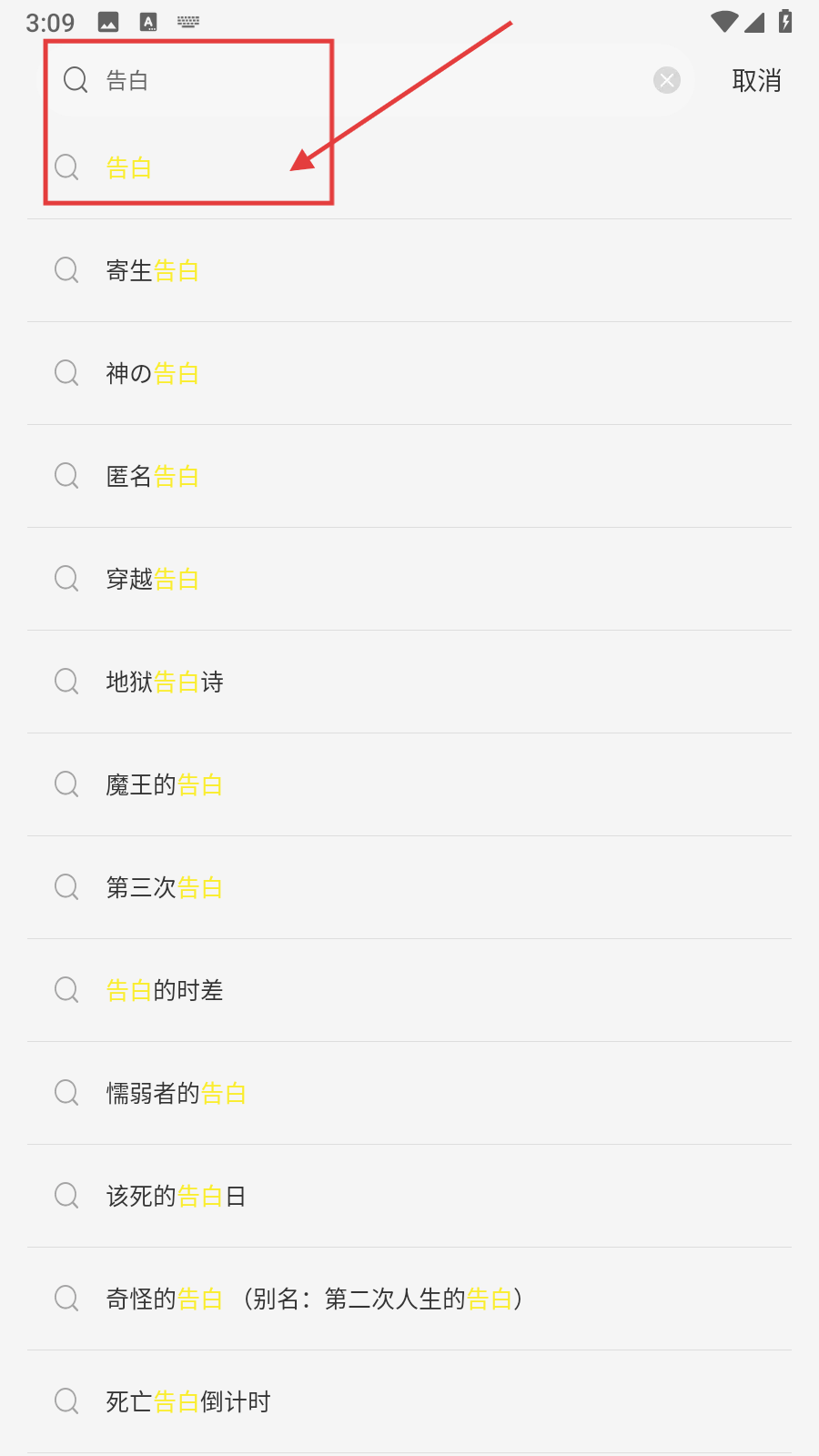The image size is (819, 1456).
Task: Tap the search icon beside 穿越告白
Action: [66, 579]
